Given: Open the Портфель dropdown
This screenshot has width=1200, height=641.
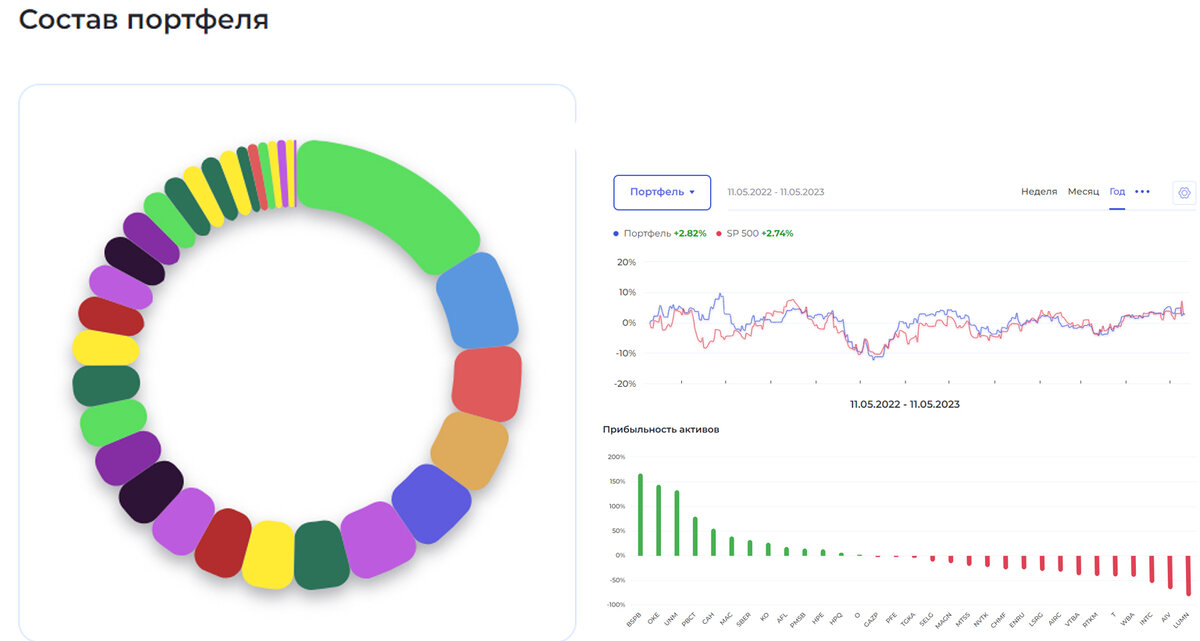Looking at the screenshot, I should [662, 192].
